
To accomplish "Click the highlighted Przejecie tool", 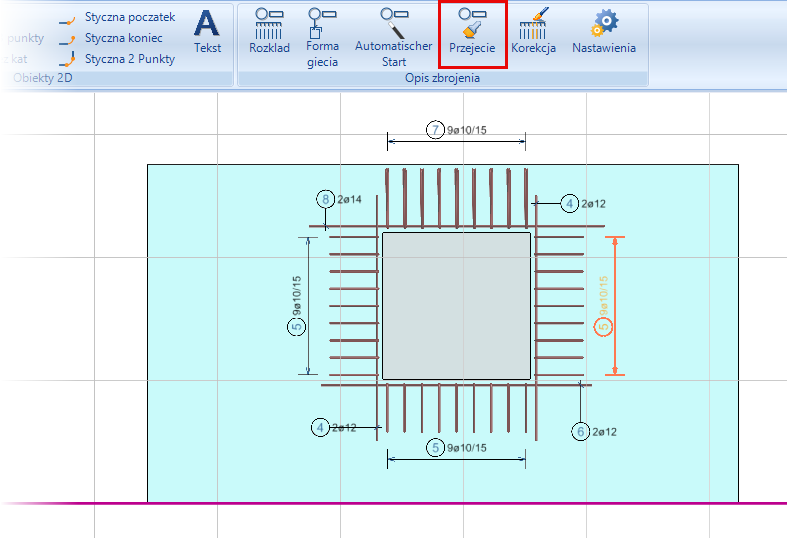I will 472,32.
